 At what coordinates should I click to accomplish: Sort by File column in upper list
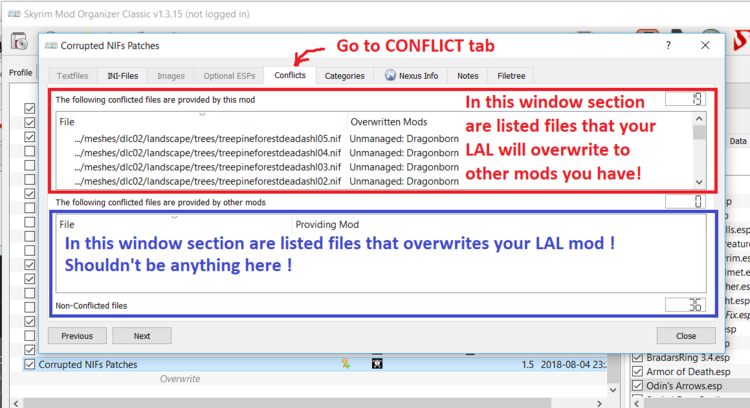pyautogui.click(x=201, y=122)
